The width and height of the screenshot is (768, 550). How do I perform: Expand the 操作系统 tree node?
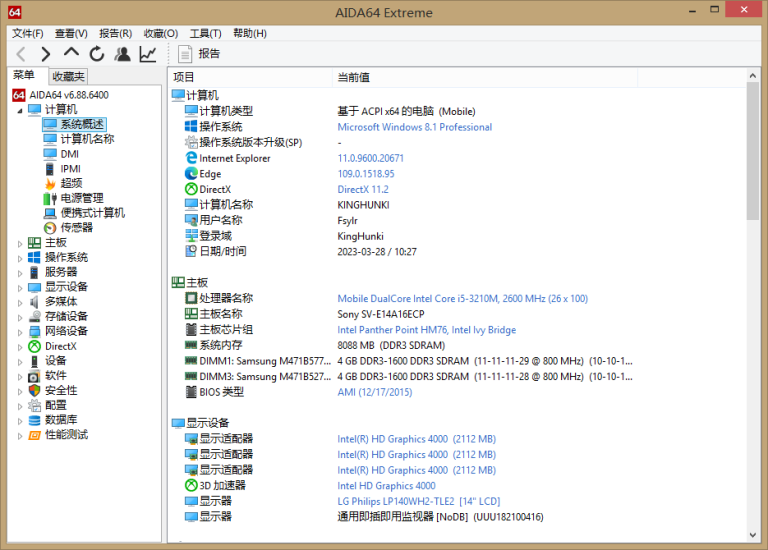20,258
